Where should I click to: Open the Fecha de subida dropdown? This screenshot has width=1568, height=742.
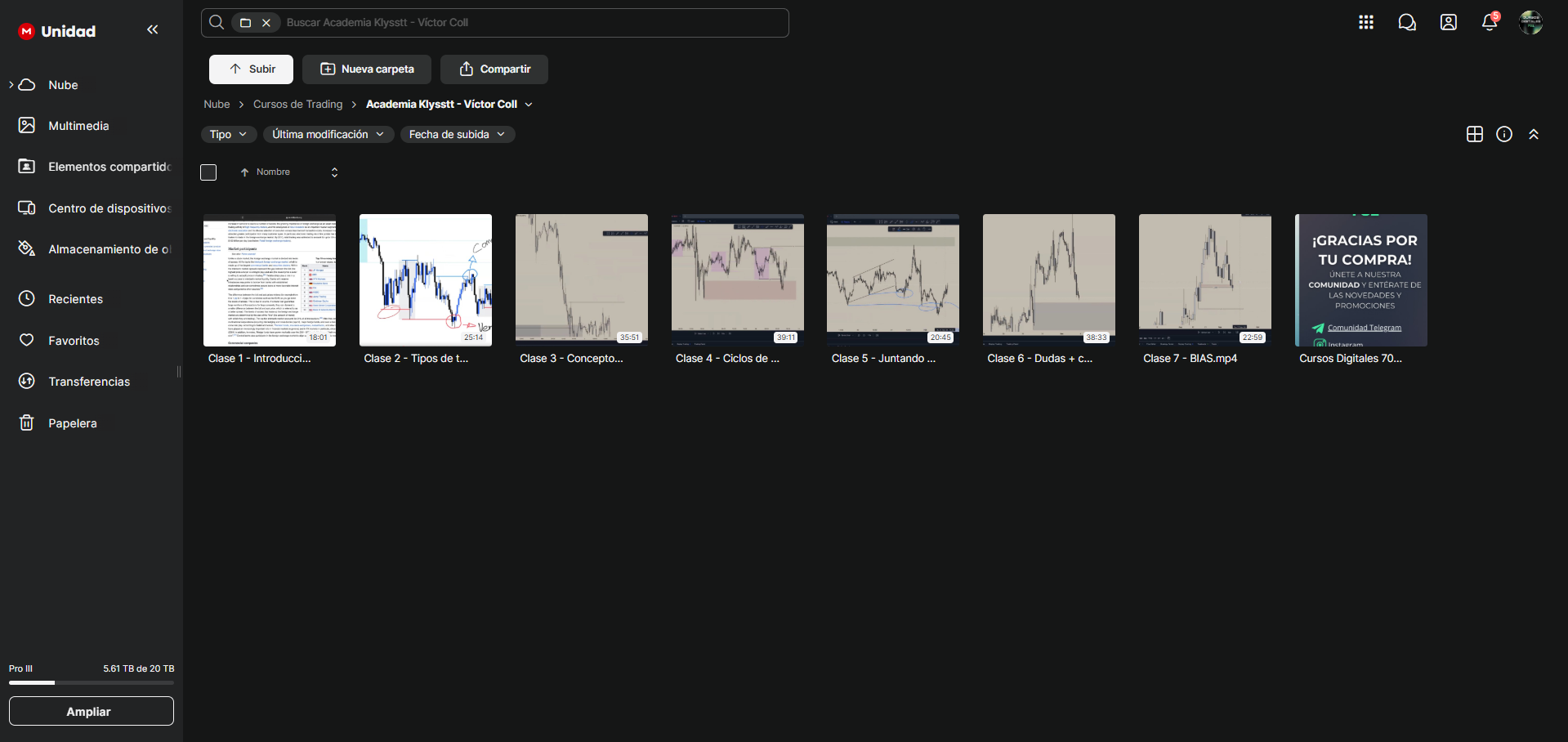(458, 134)
